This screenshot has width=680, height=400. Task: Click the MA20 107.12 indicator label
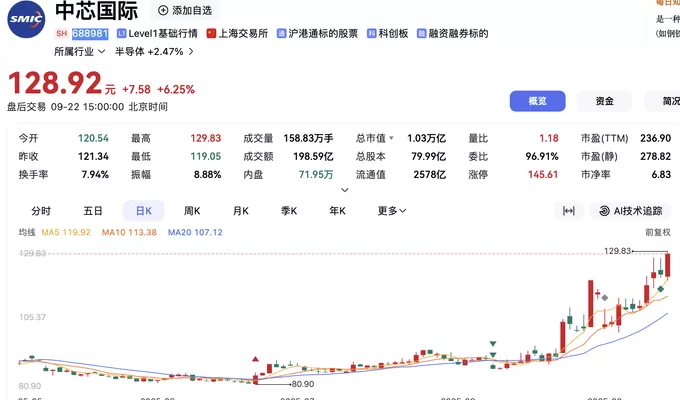click(195, 233)
